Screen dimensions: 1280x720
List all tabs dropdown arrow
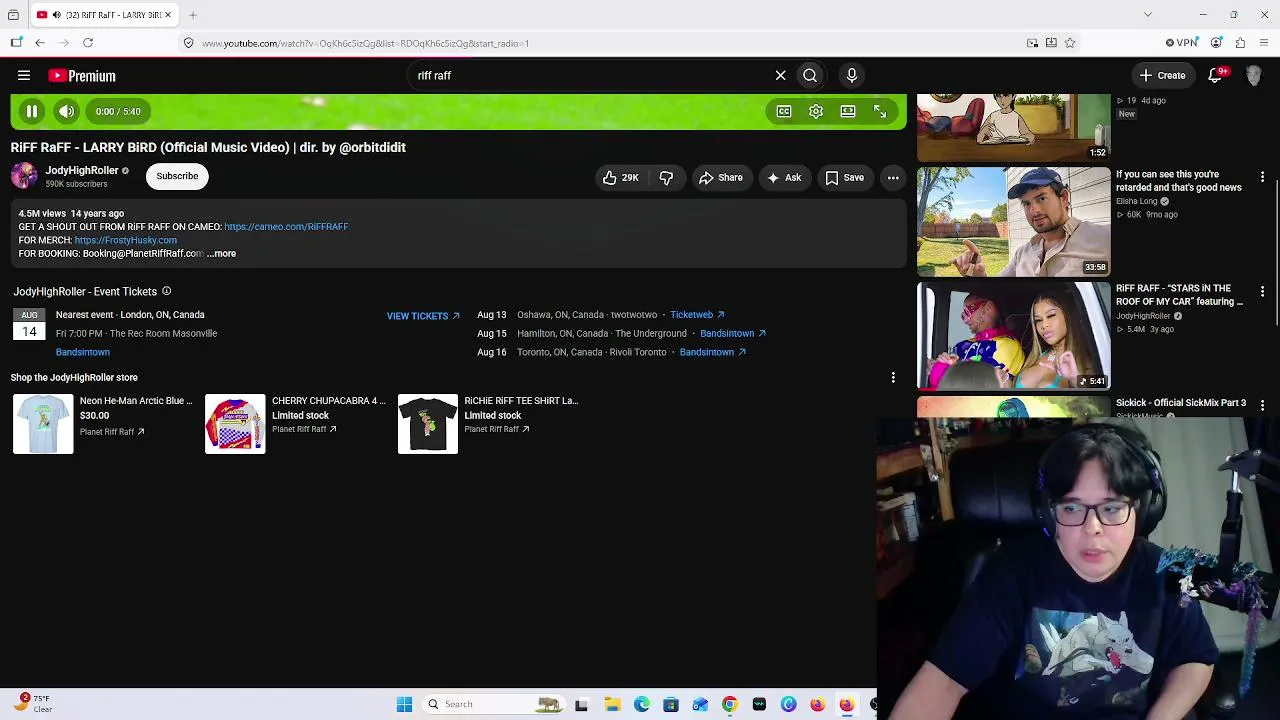[x=1148, y=15]
